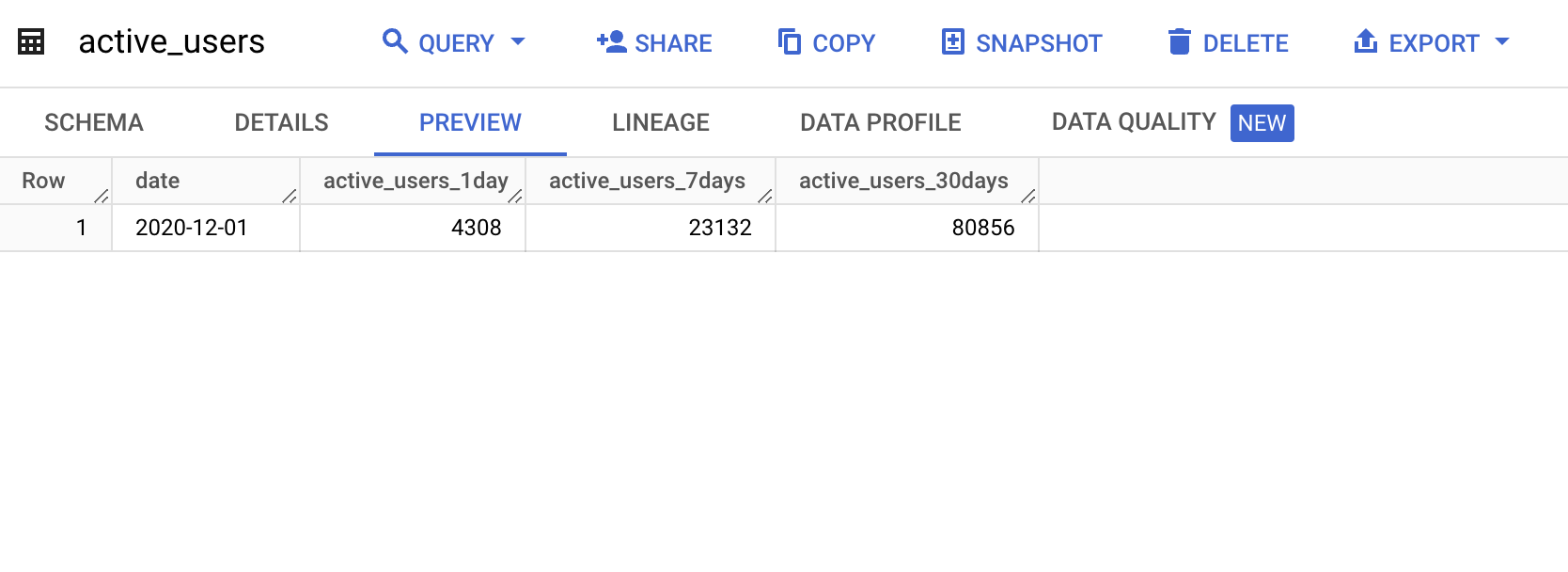Expand the Query dropdown arrow
The width and height of the screenshot is (1568, 572).
(518, 41)
